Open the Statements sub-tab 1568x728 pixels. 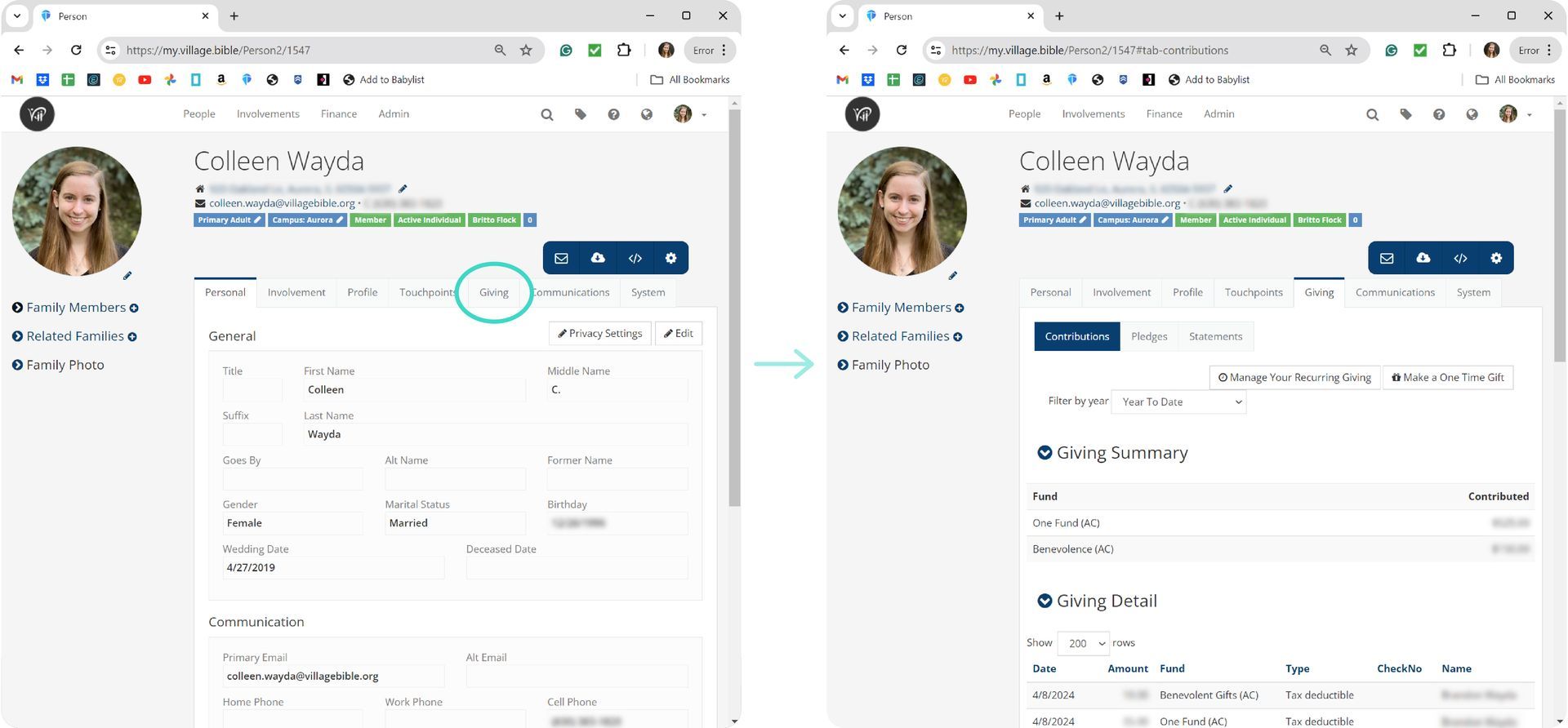pyautogui.click(x=1215, y=336)
